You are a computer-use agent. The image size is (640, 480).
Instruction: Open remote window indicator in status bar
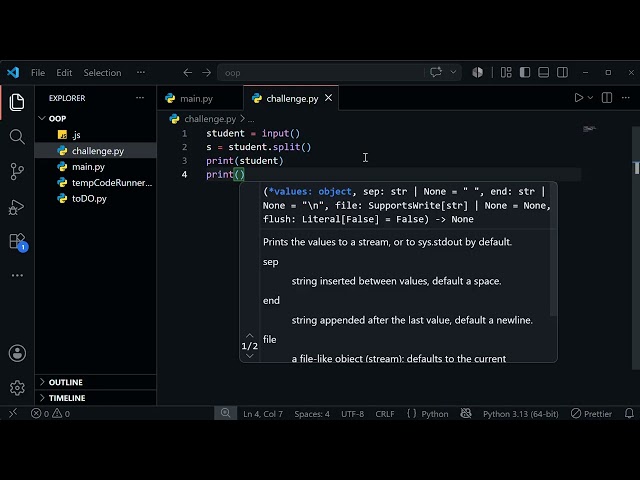coord(13,413)
